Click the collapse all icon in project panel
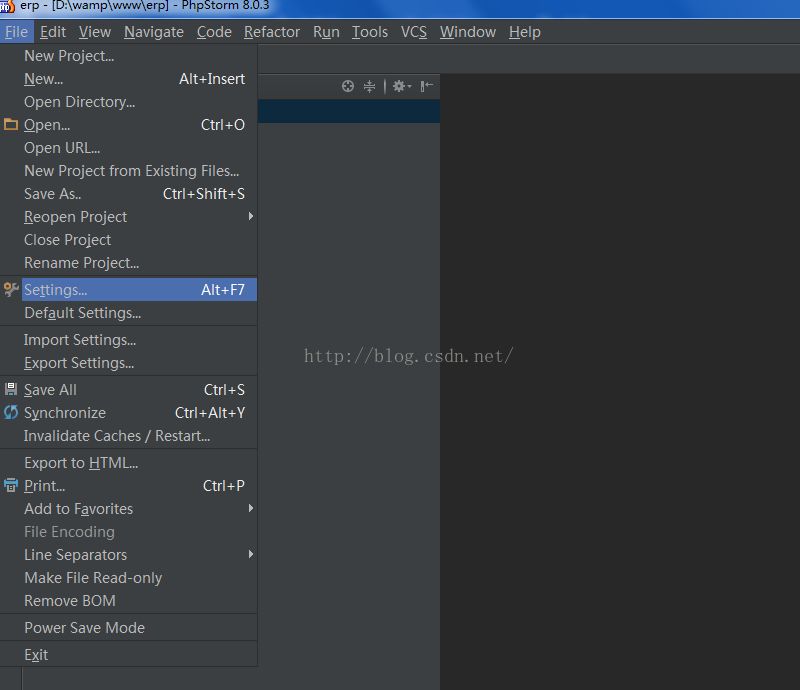Image resolution: width=800 pixels, height=690 pixels. pyautogui.click(x=369, y=86)
